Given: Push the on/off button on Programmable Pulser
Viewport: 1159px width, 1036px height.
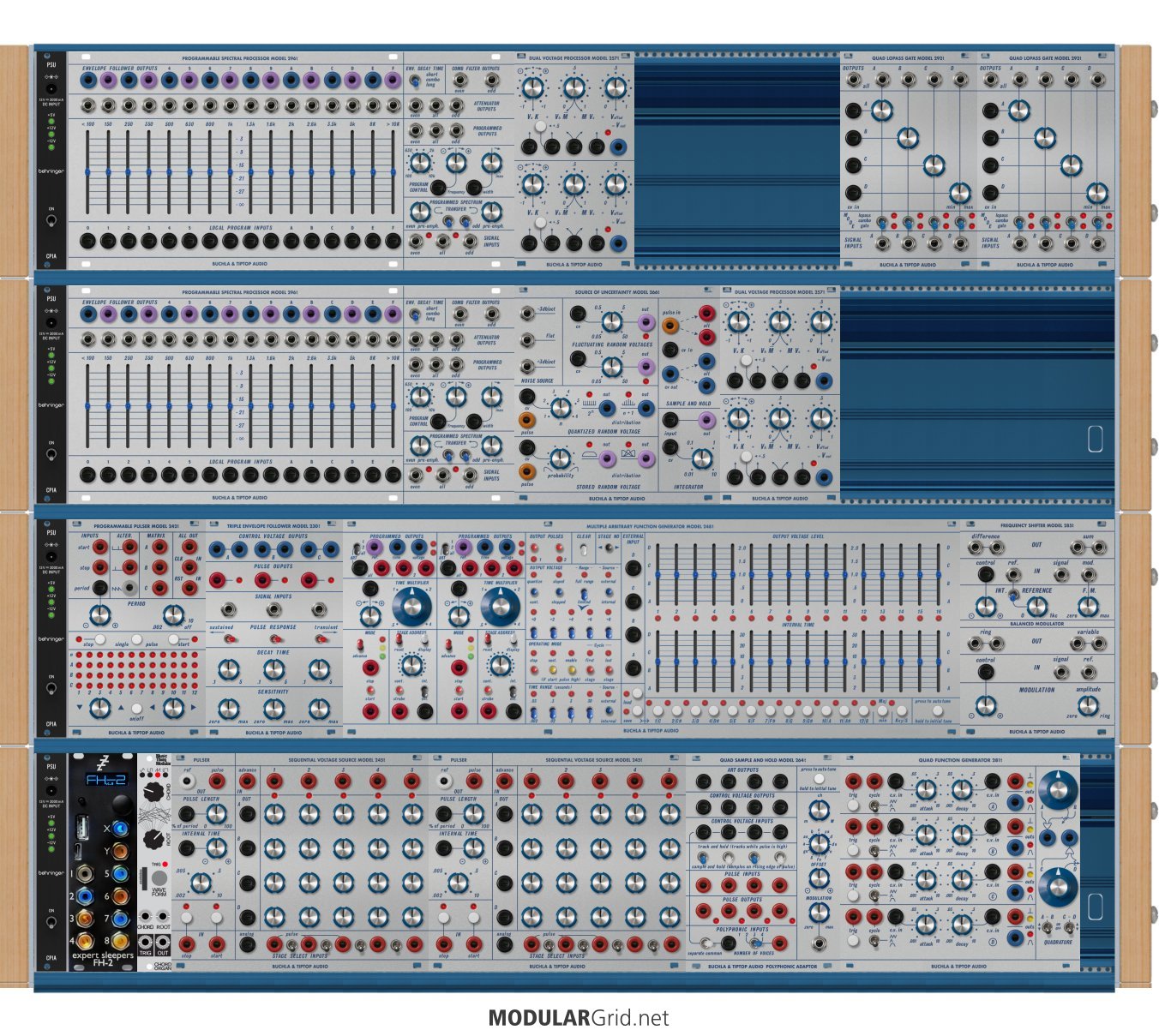Looking at the screenshot, I should tap(137, 709).
